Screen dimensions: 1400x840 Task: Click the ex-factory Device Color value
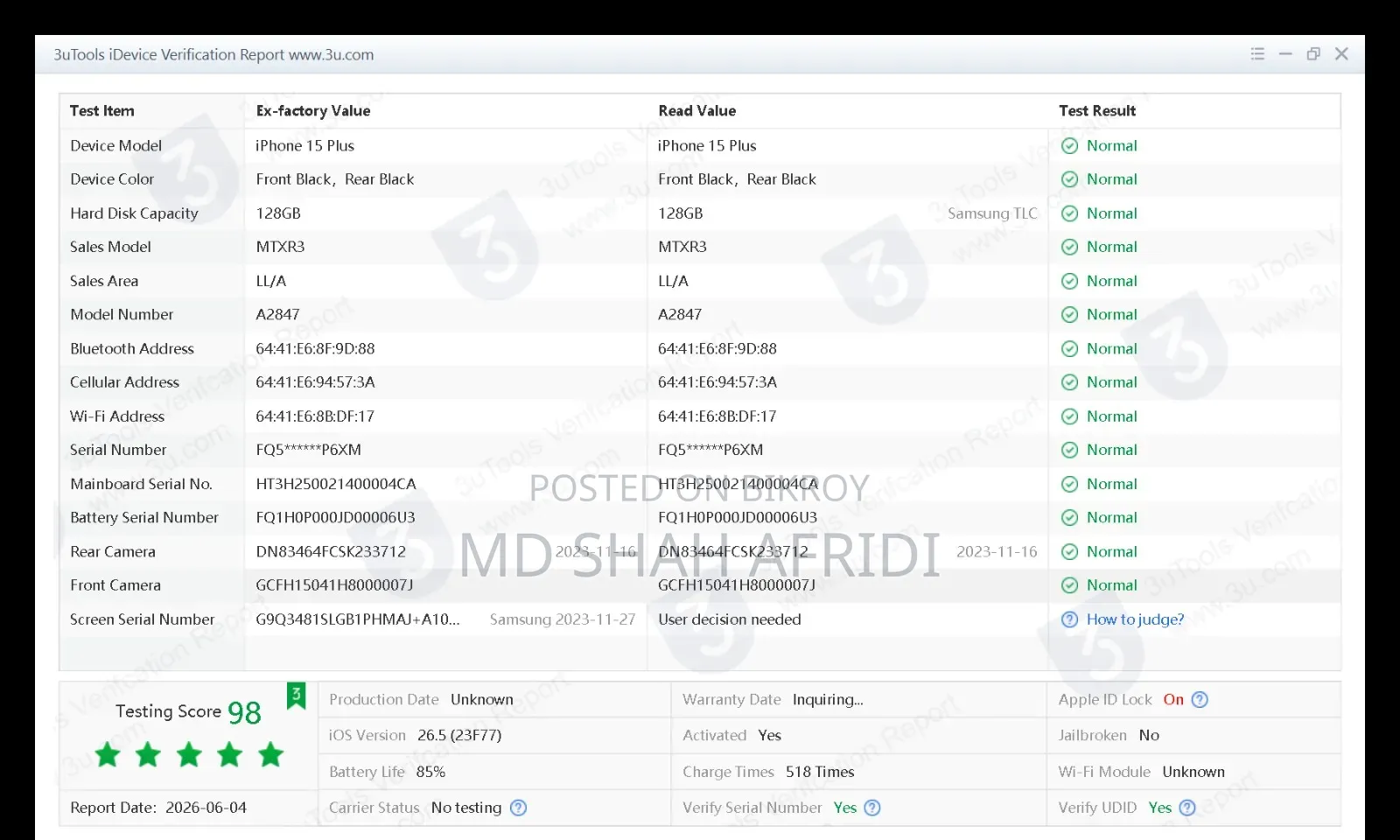[335, 179]
